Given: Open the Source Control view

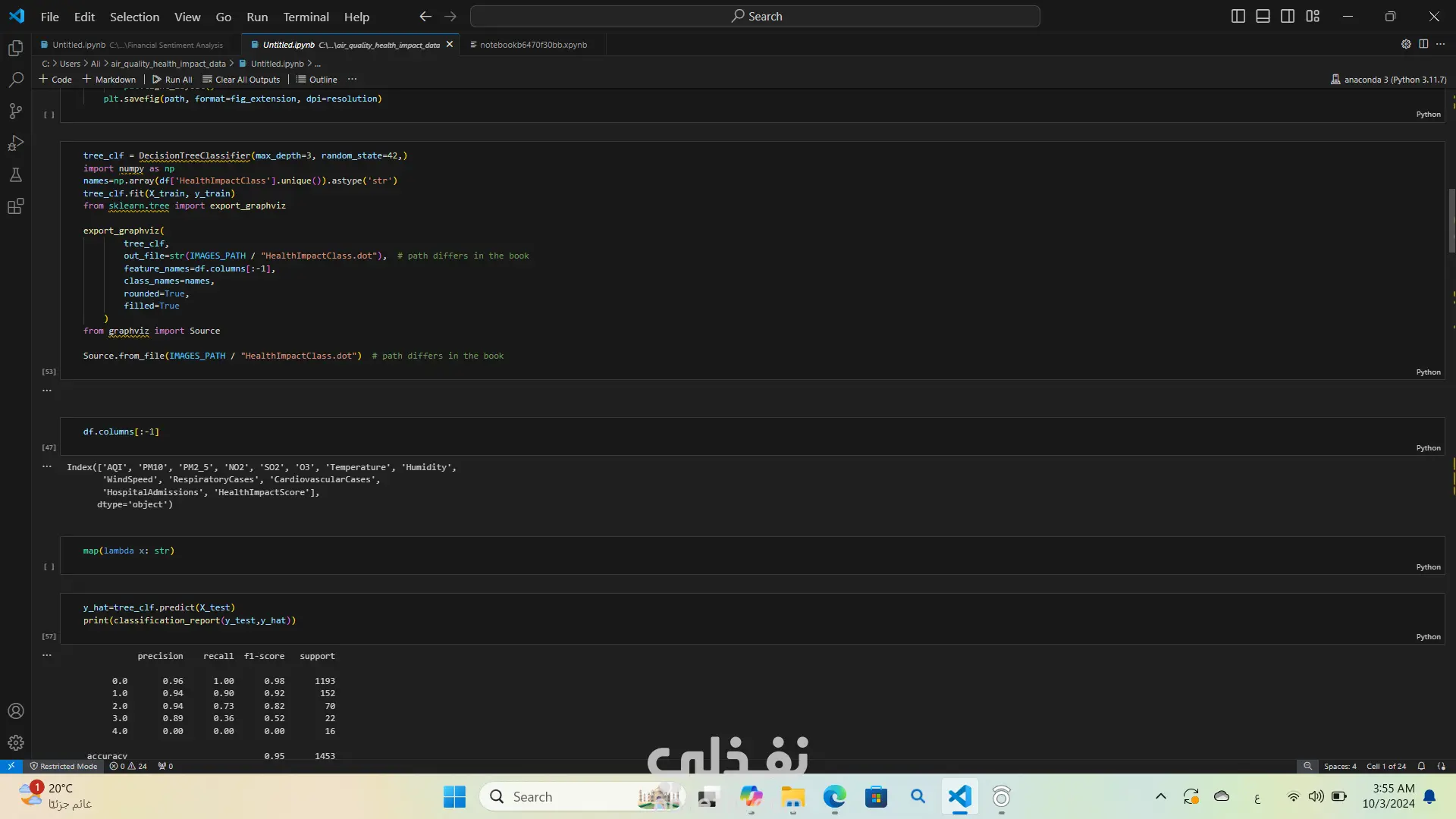Looking at the screenshot, I should pyautogui.click(x=15, y=111).
